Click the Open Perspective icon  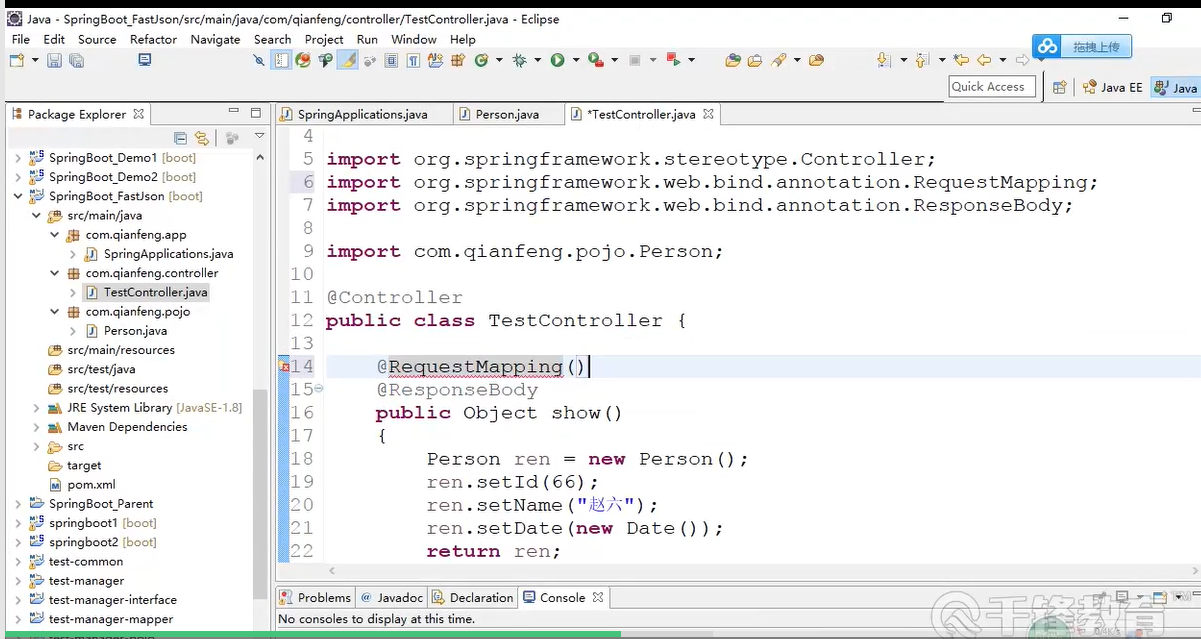1060,87
